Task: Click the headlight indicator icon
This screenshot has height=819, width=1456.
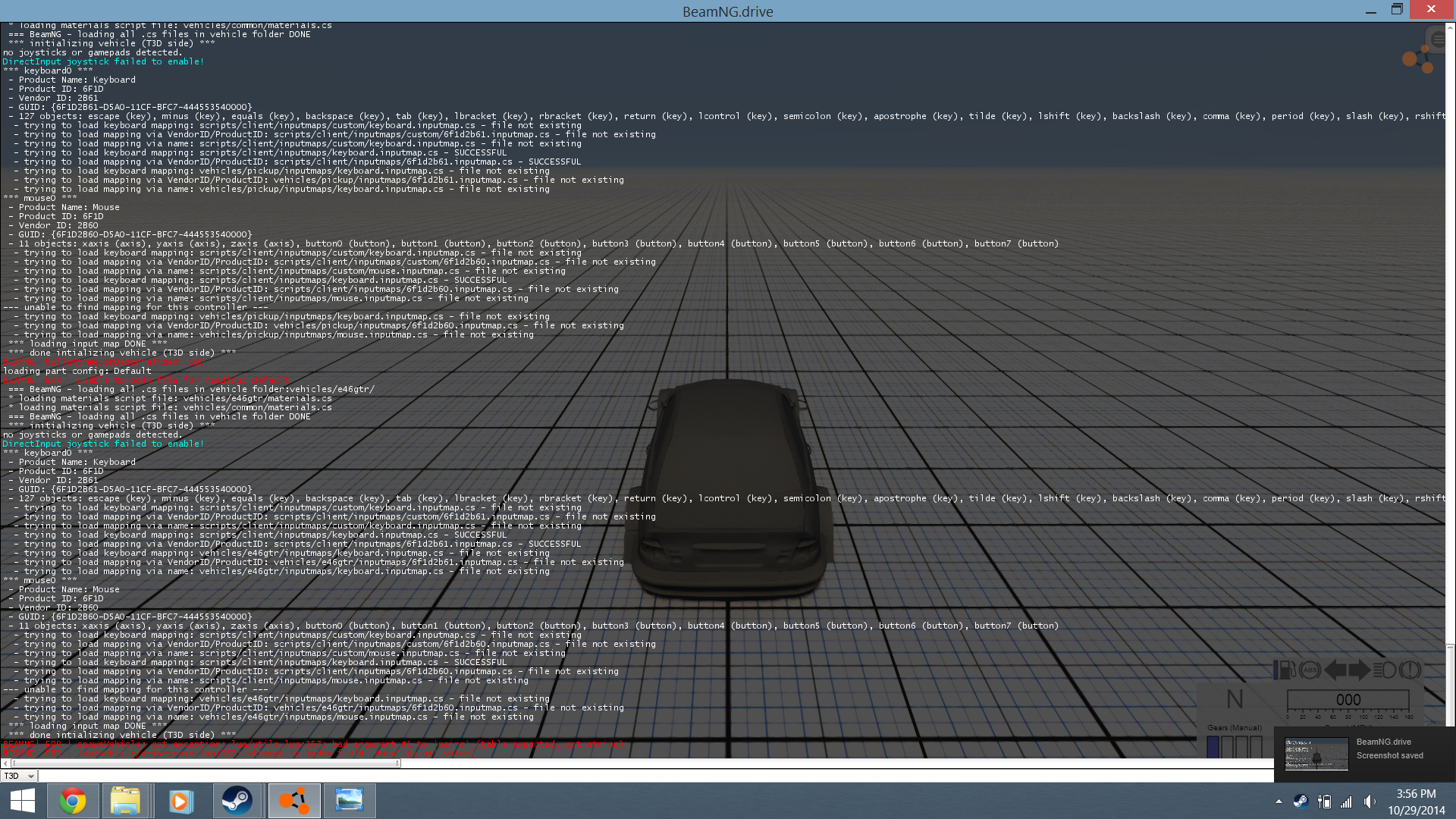Action: tap(1384, 670)
